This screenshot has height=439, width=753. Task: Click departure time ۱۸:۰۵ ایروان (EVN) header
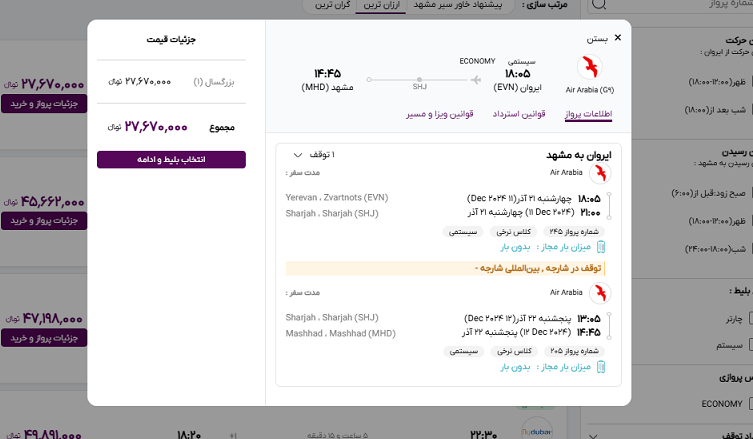click(x=517, y=80)
